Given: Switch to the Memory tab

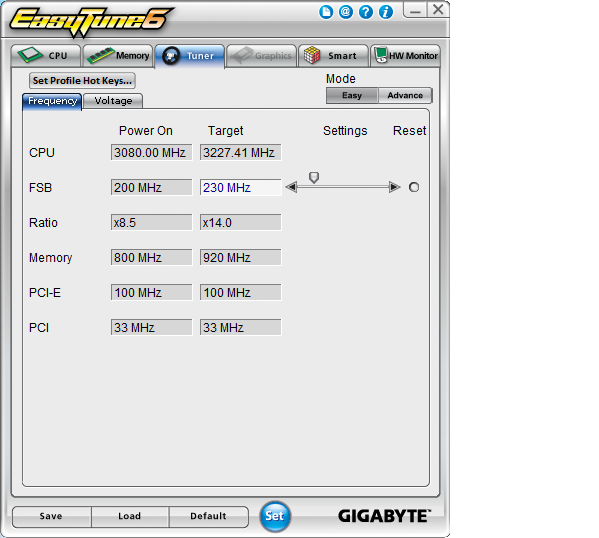Looking at the screenshot, I should (118, 56).
